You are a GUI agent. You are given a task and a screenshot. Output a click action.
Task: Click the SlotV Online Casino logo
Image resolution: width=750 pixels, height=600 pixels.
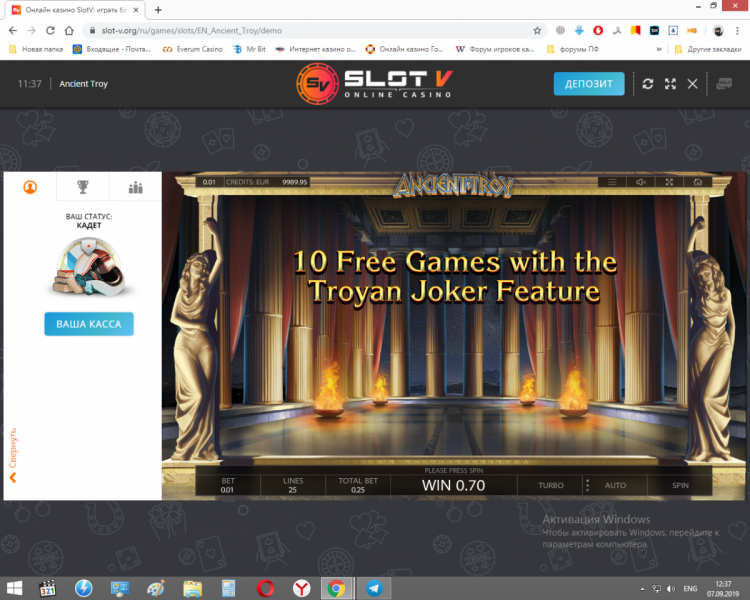click(x=374, y=84)
